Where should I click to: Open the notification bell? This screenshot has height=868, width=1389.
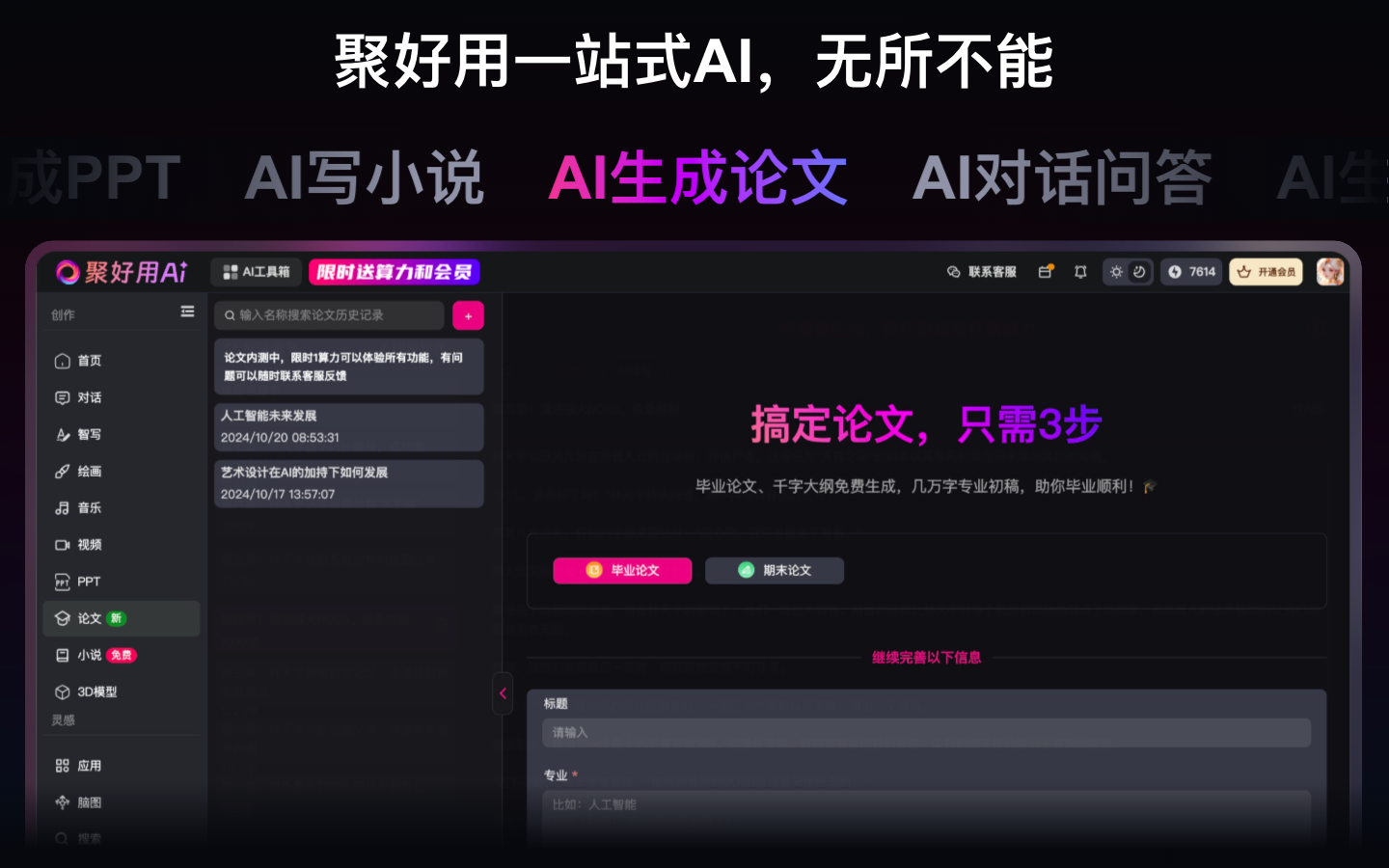click(1080, 272)
